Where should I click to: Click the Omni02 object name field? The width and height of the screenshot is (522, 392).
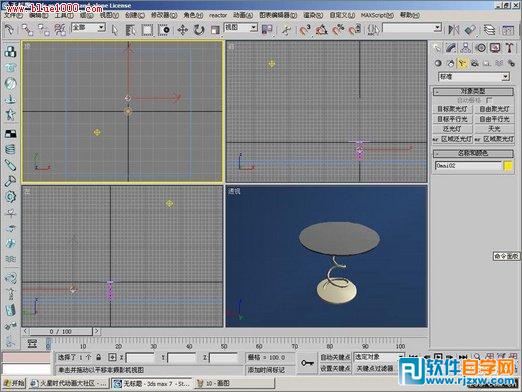pos(468,166)
